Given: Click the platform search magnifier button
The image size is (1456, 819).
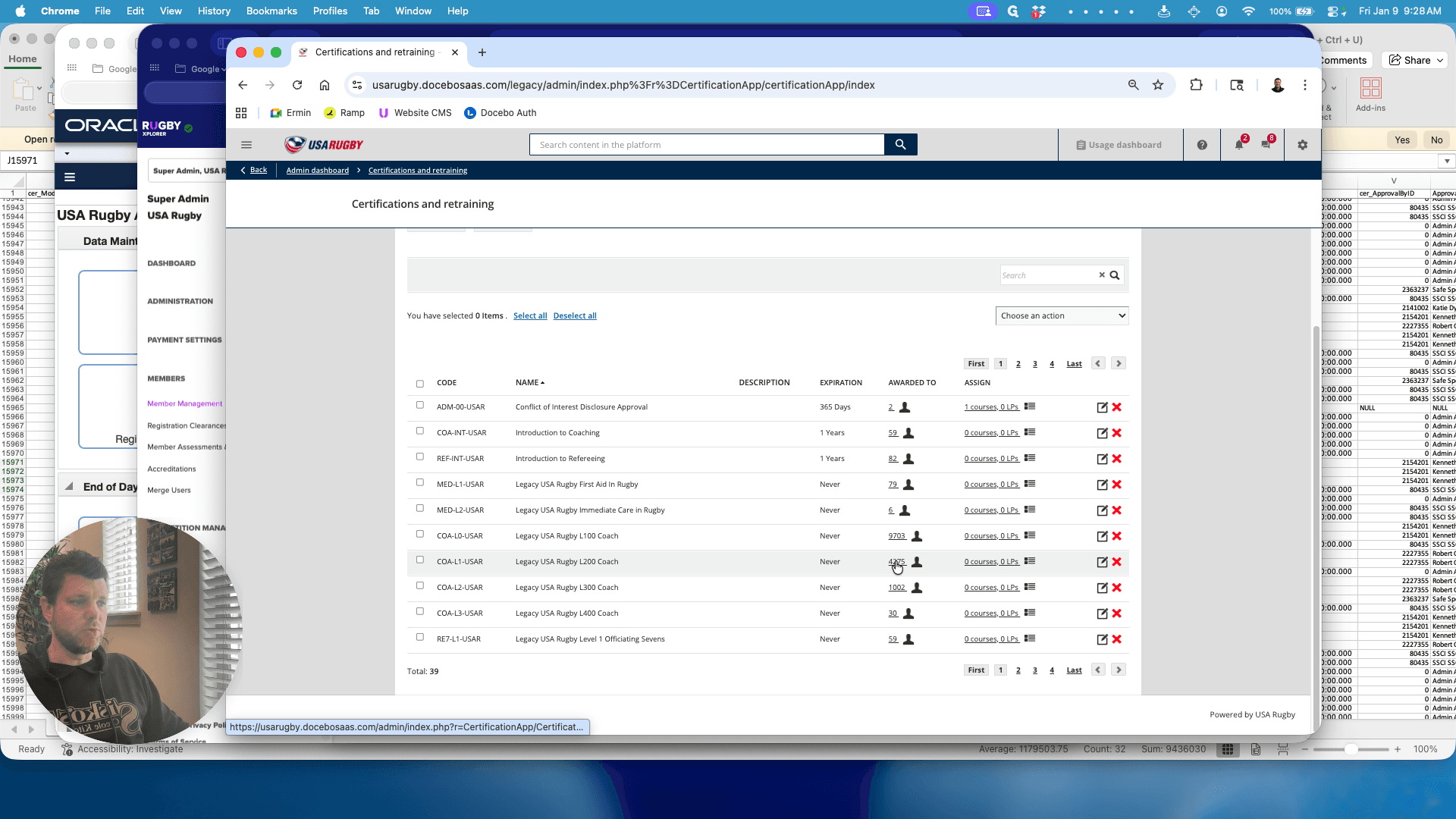Looking at the screenshot, I should [900, 145].
